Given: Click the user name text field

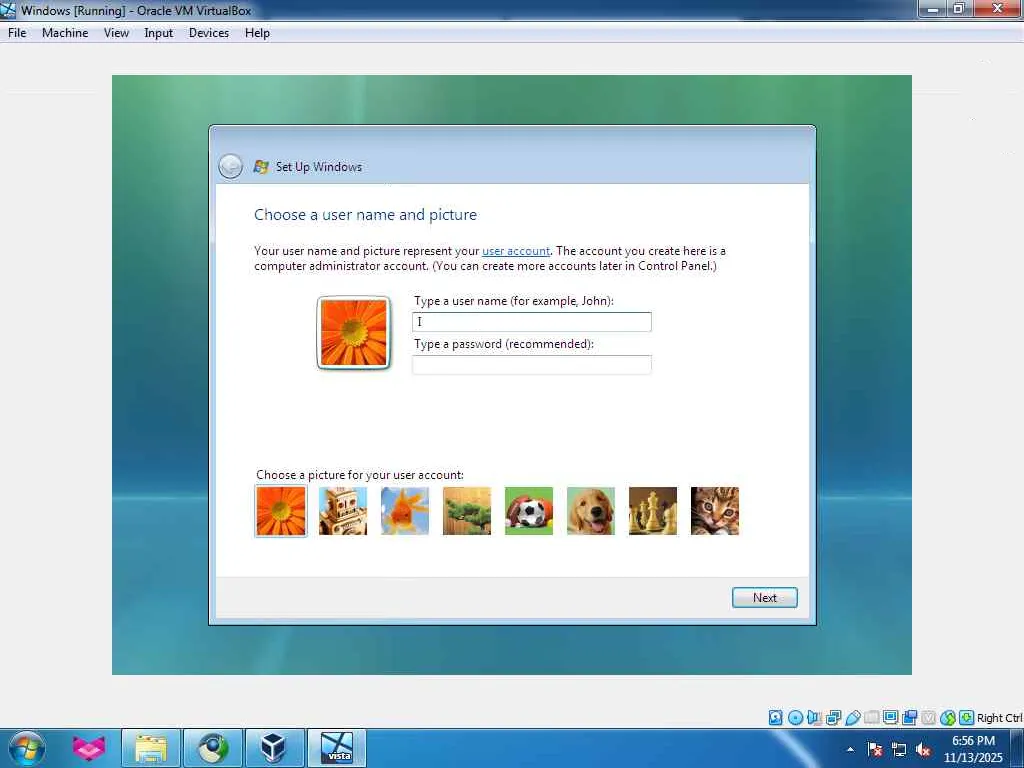Looking at the screenshot, I should click(532, 321).
